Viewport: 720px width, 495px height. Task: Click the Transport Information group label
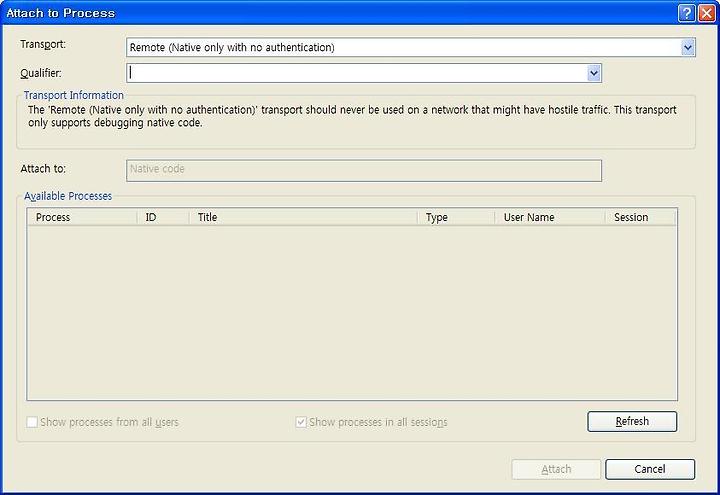[73, 95]
